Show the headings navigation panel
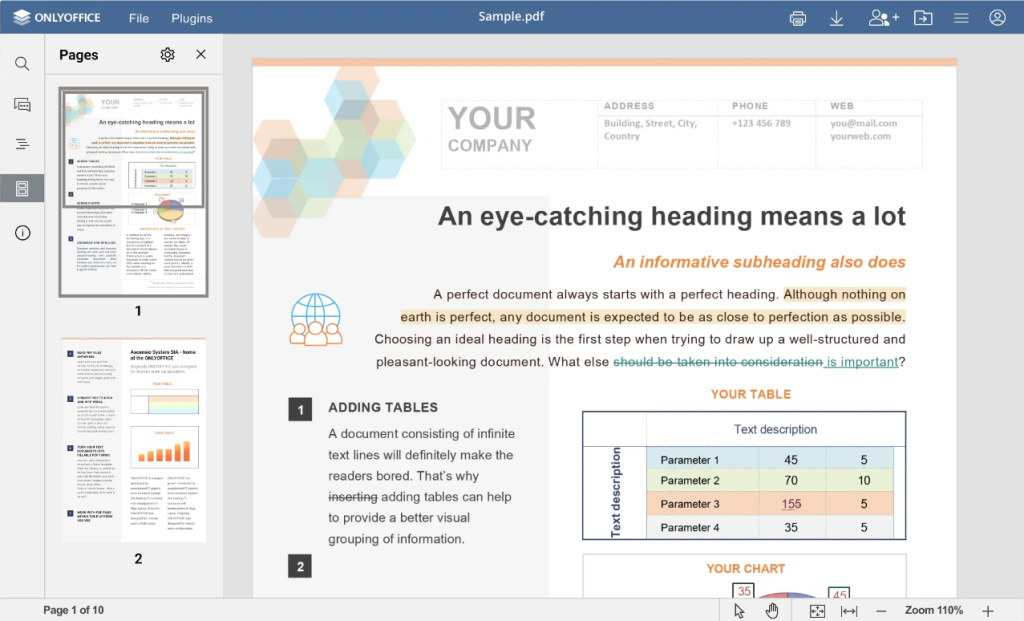1024x621 pixels. click(22, 144)
